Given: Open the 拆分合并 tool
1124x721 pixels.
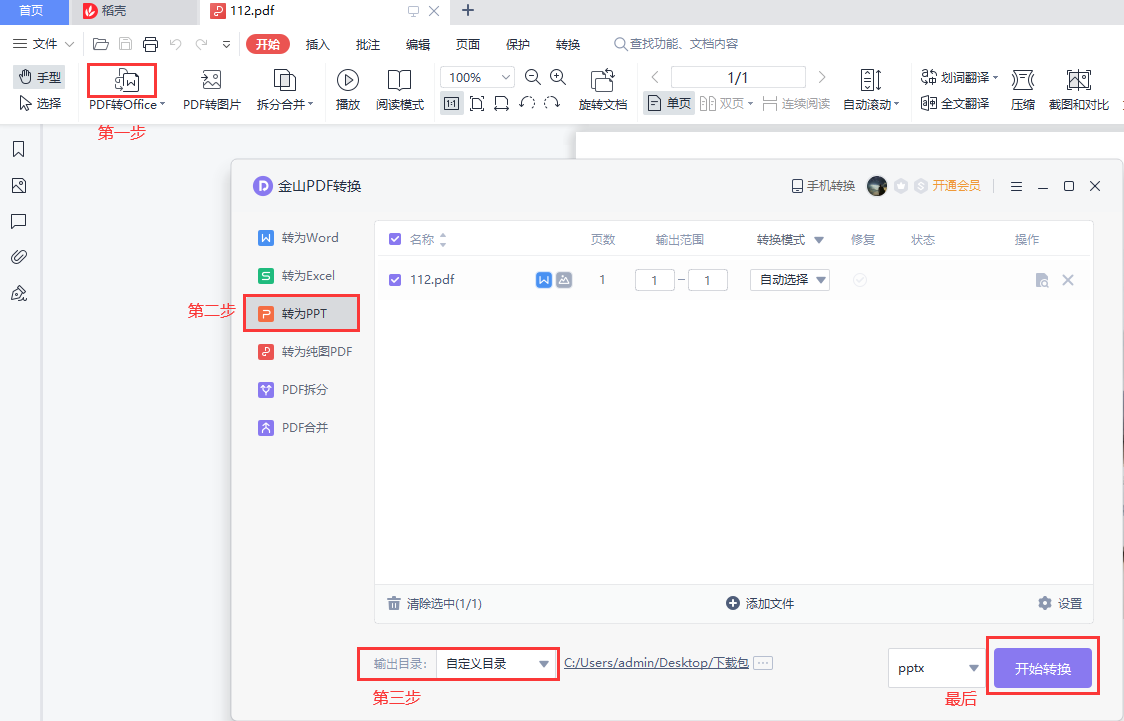Looking at the screenshot, I should pos(285,89).
